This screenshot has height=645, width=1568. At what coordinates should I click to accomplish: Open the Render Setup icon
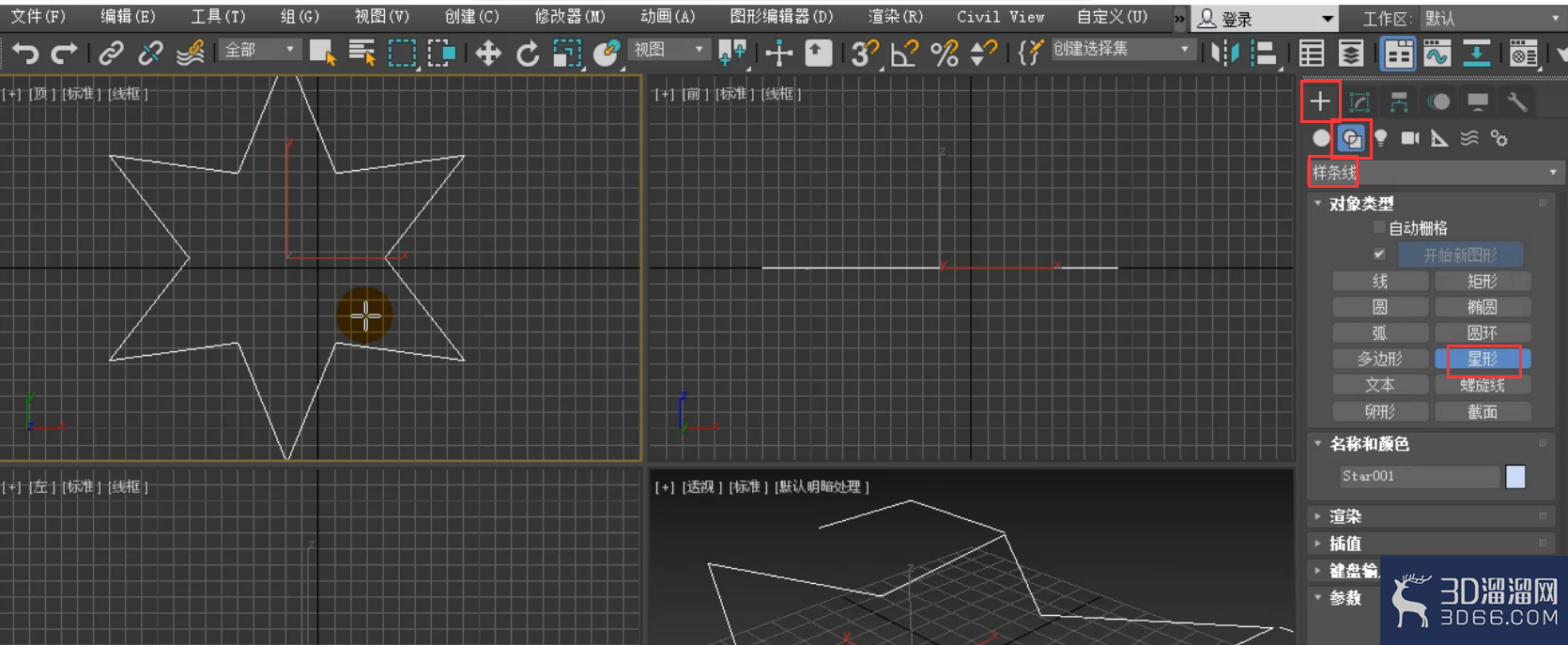[x=1524, y=54]
